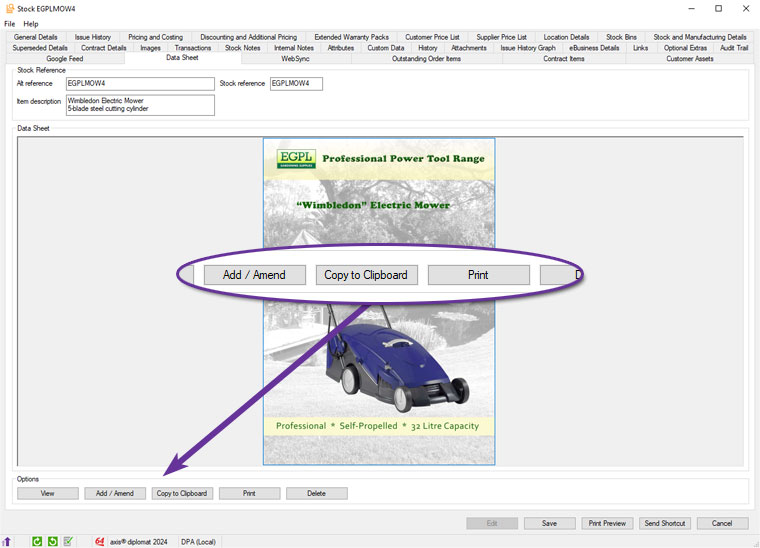Image resolution: width=760 pixels, height=548 pixels.
Task: Click the Send Shortcut button
Action: coord(665,523)
